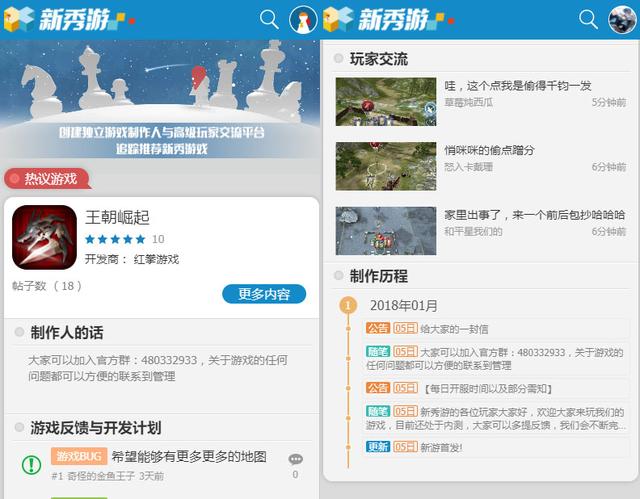The width and height of the screenshot is (640, 499).
Task: Tap the search icon beside the penguin avatar
Action: pos(269,19)
